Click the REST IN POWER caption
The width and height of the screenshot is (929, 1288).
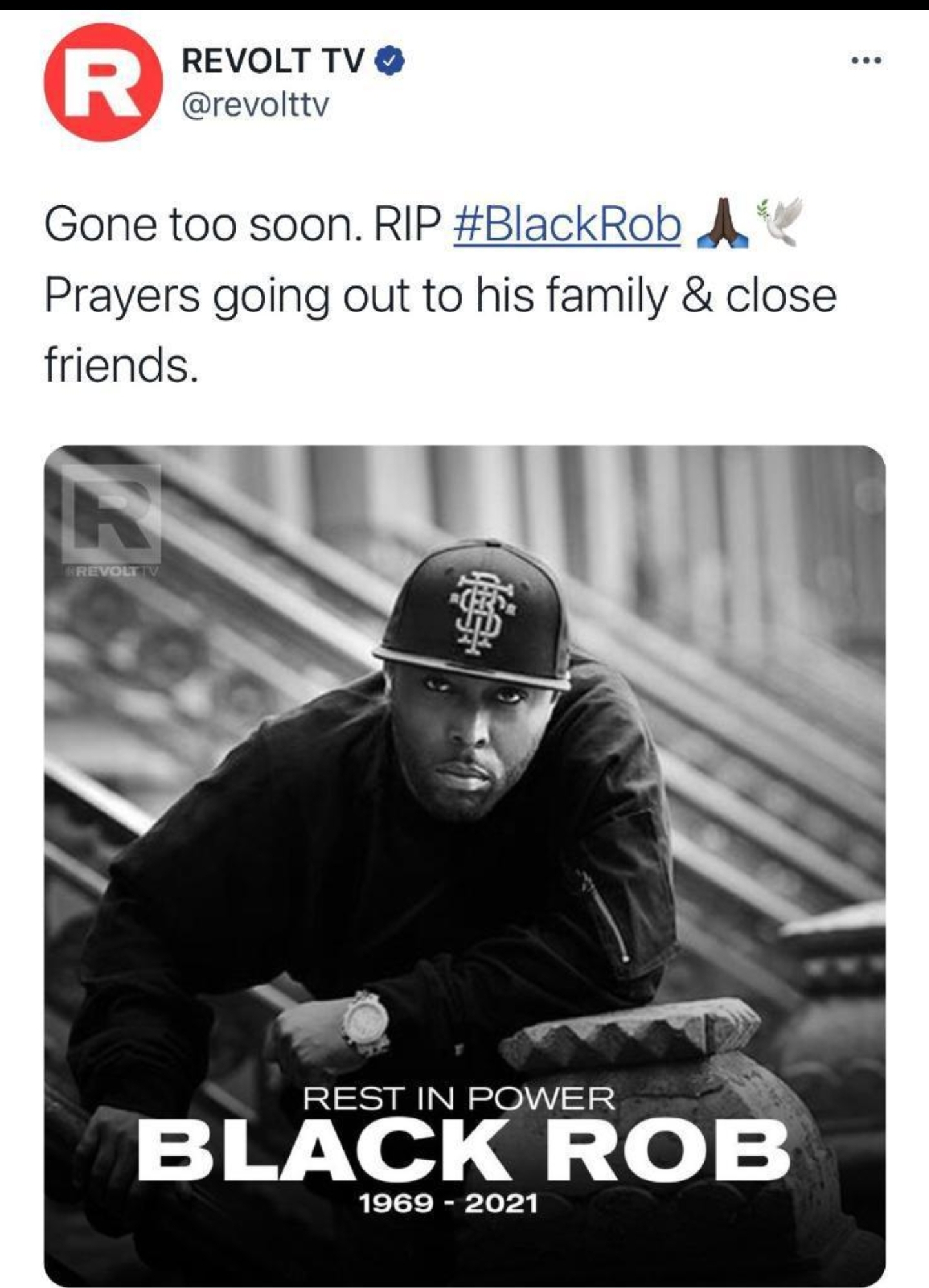[459, 1099]
